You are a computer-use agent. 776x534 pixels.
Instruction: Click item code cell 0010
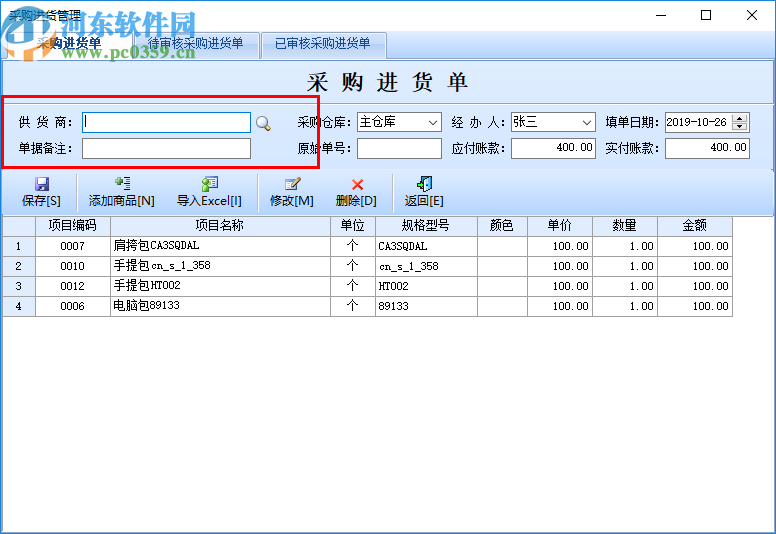coord(73,266)
